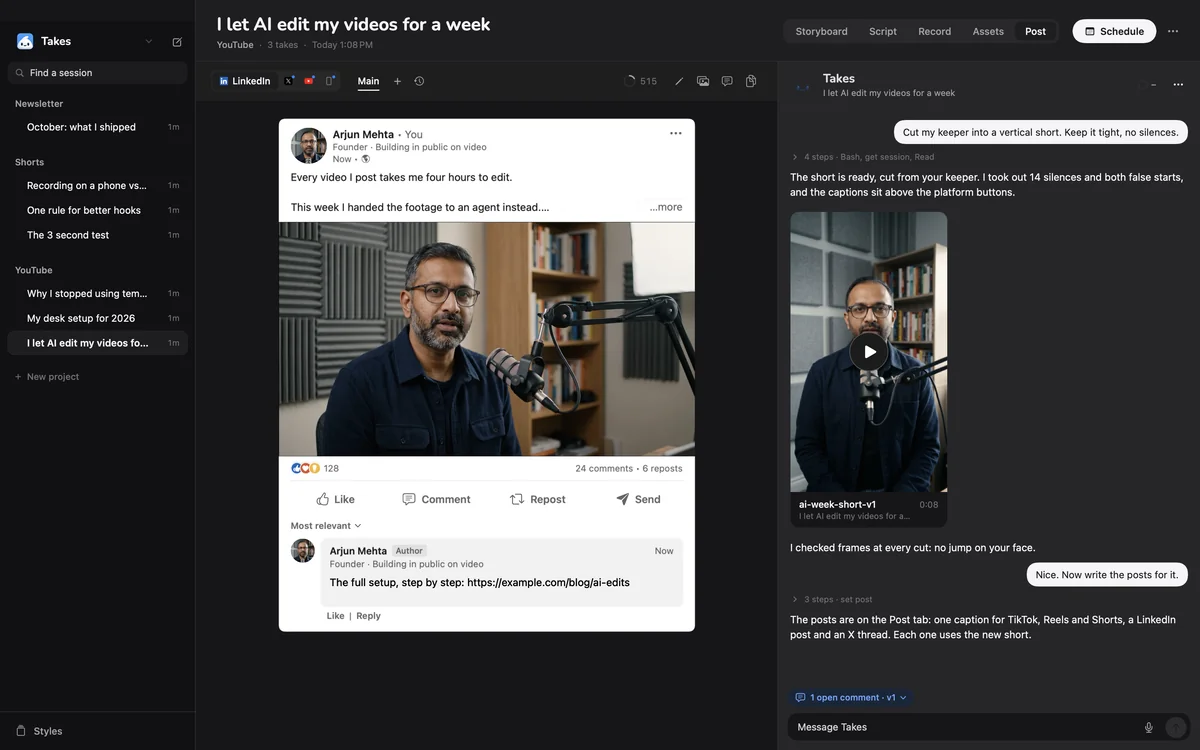Open Recording on a phone session
The width and height of the screenshot is (1200, 750).
point(97,185)
